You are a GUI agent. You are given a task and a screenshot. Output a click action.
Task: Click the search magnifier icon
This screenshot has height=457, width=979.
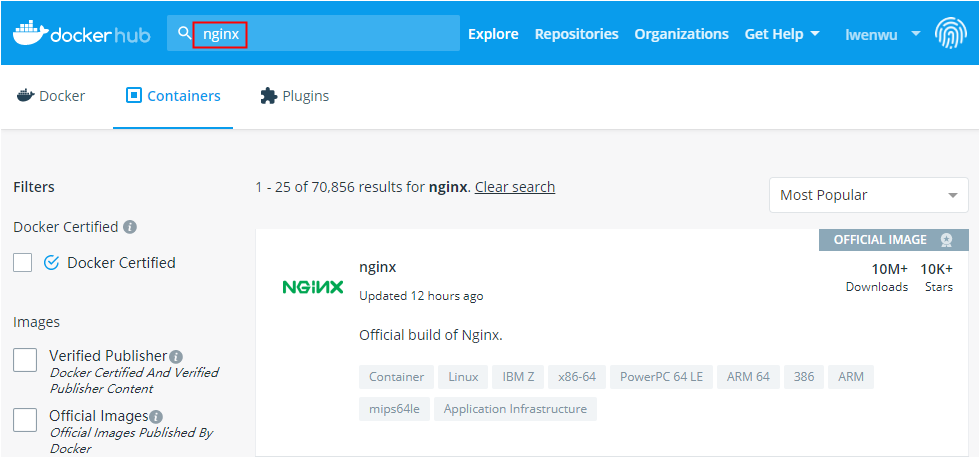click(x=184, y=33)
